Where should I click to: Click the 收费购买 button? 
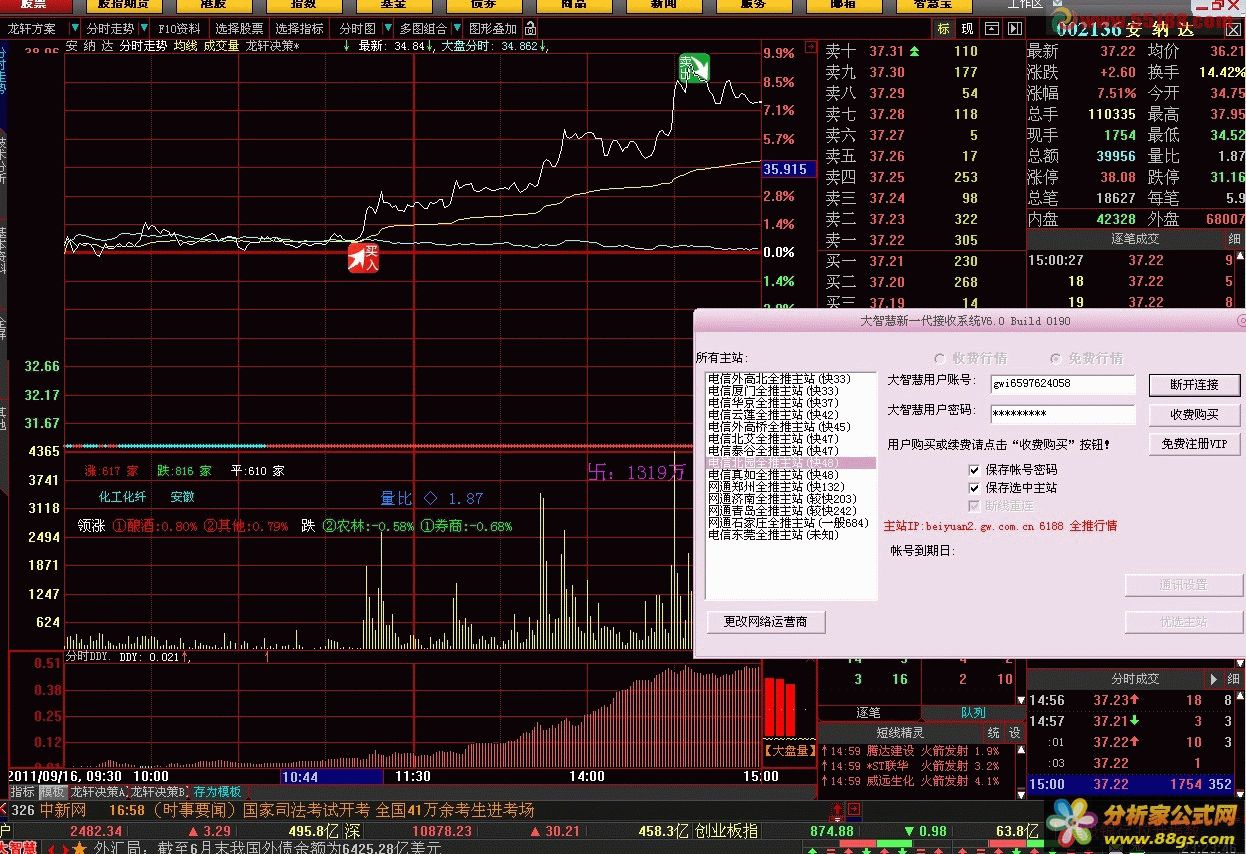pos(1193,414)
